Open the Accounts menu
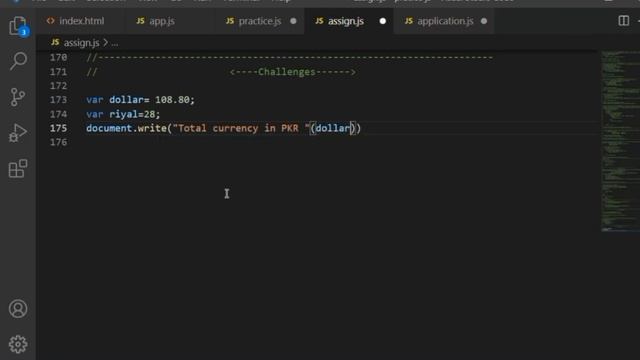The width and height of the screenshot is (640, 360). [18, 309]
